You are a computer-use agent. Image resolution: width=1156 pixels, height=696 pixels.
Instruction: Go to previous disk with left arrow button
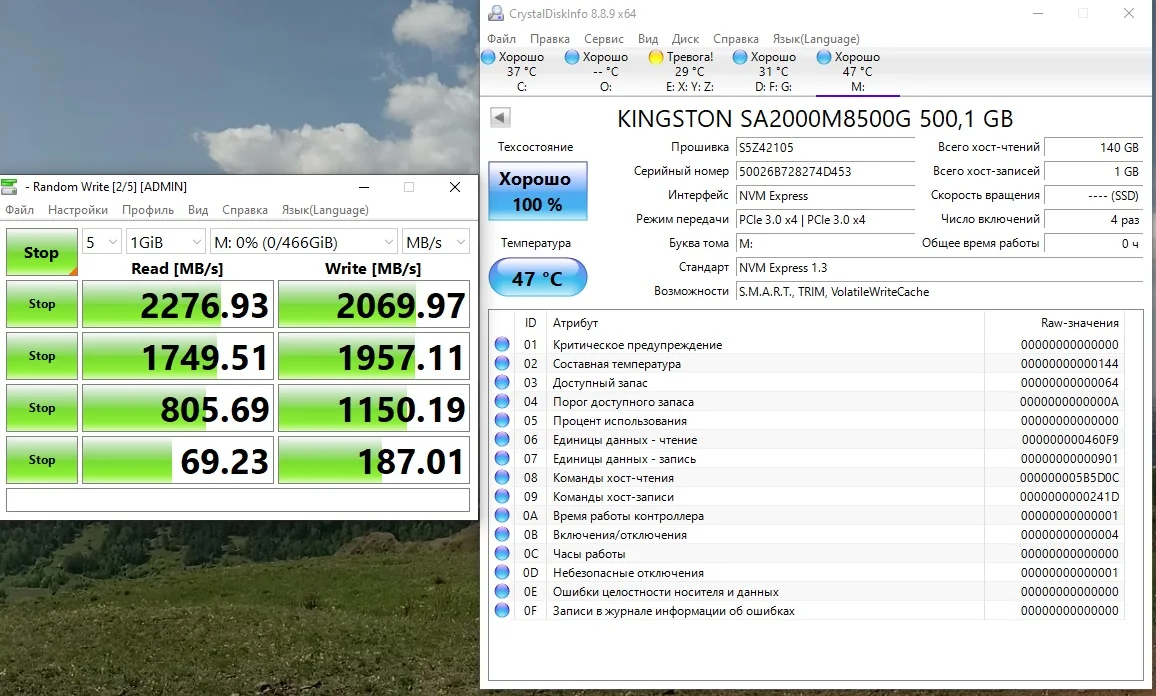click(500, 117)
